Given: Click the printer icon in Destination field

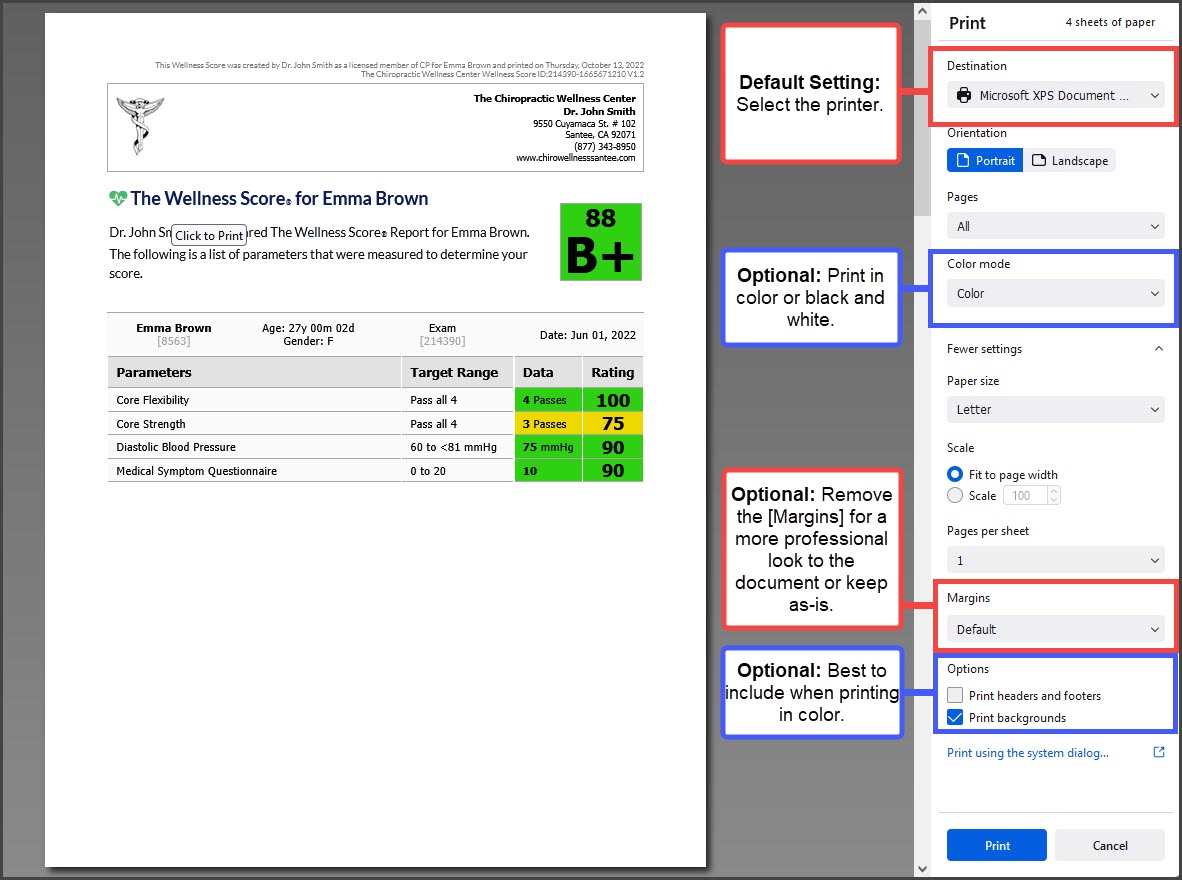Looking at the screenshot, I should (963, 95).
